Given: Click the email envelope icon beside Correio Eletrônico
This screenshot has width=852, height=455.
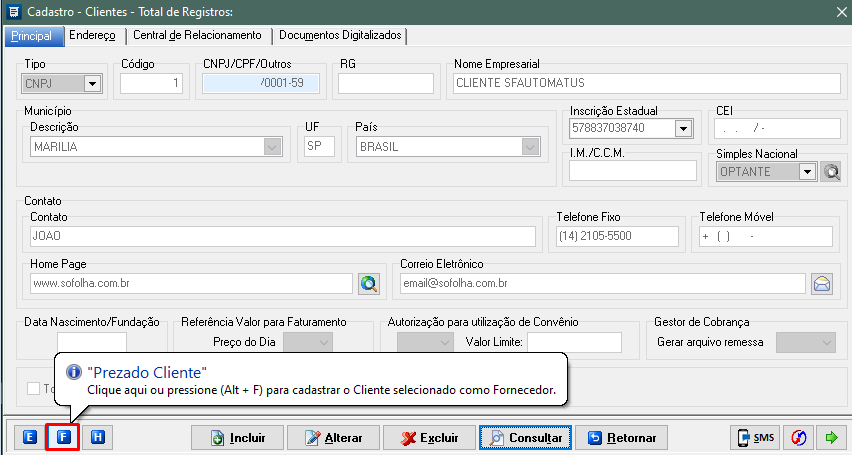Looking at the screenshot, I should tap(822, 283).
